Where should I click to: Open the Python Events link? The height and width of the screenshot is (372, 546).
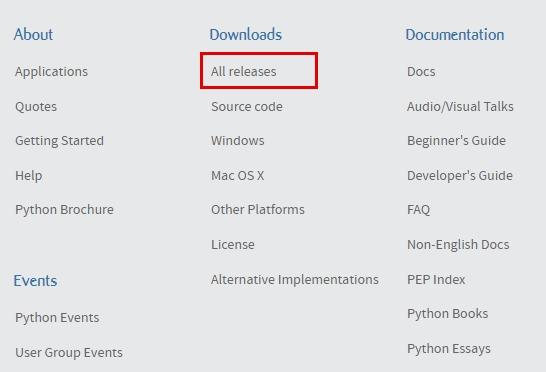(57, 318)
